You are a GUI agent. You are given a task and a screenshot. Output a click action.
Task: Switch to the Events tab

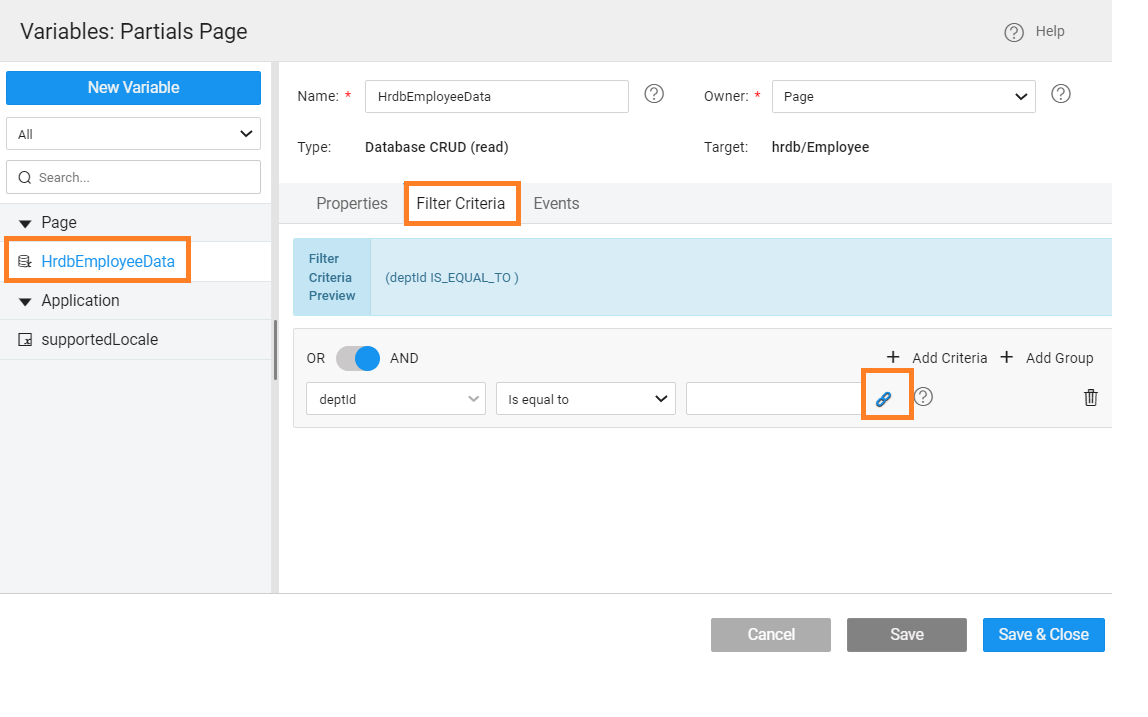pos(556,203)
